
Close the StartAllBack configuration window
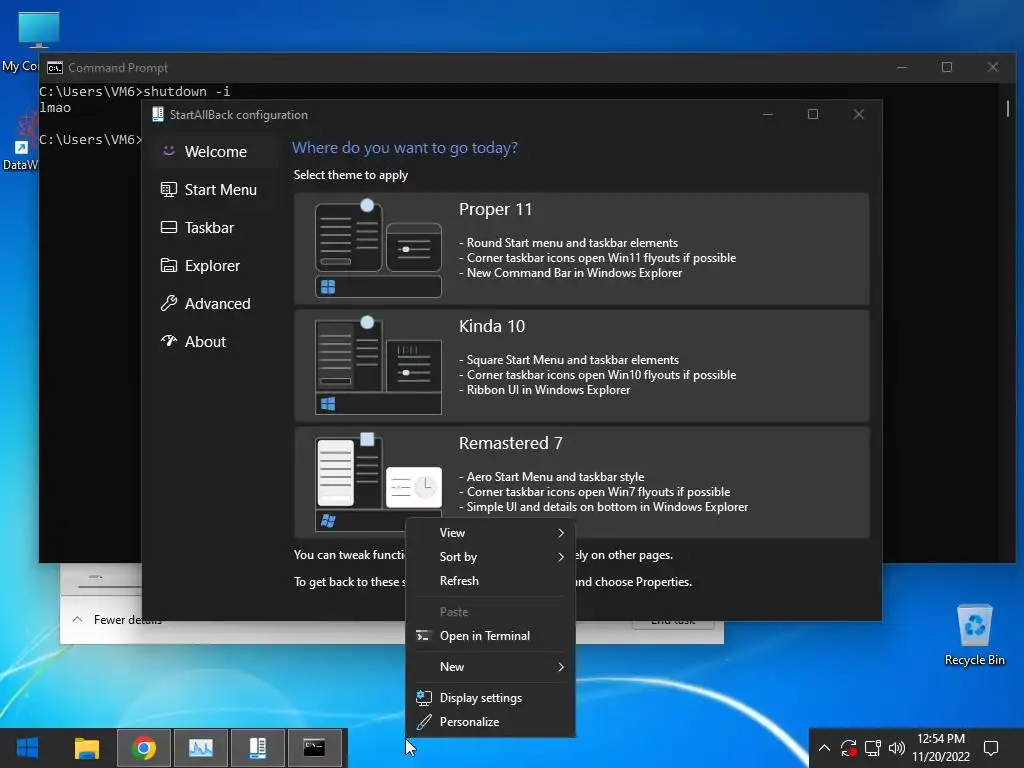[x=859, y=114]
